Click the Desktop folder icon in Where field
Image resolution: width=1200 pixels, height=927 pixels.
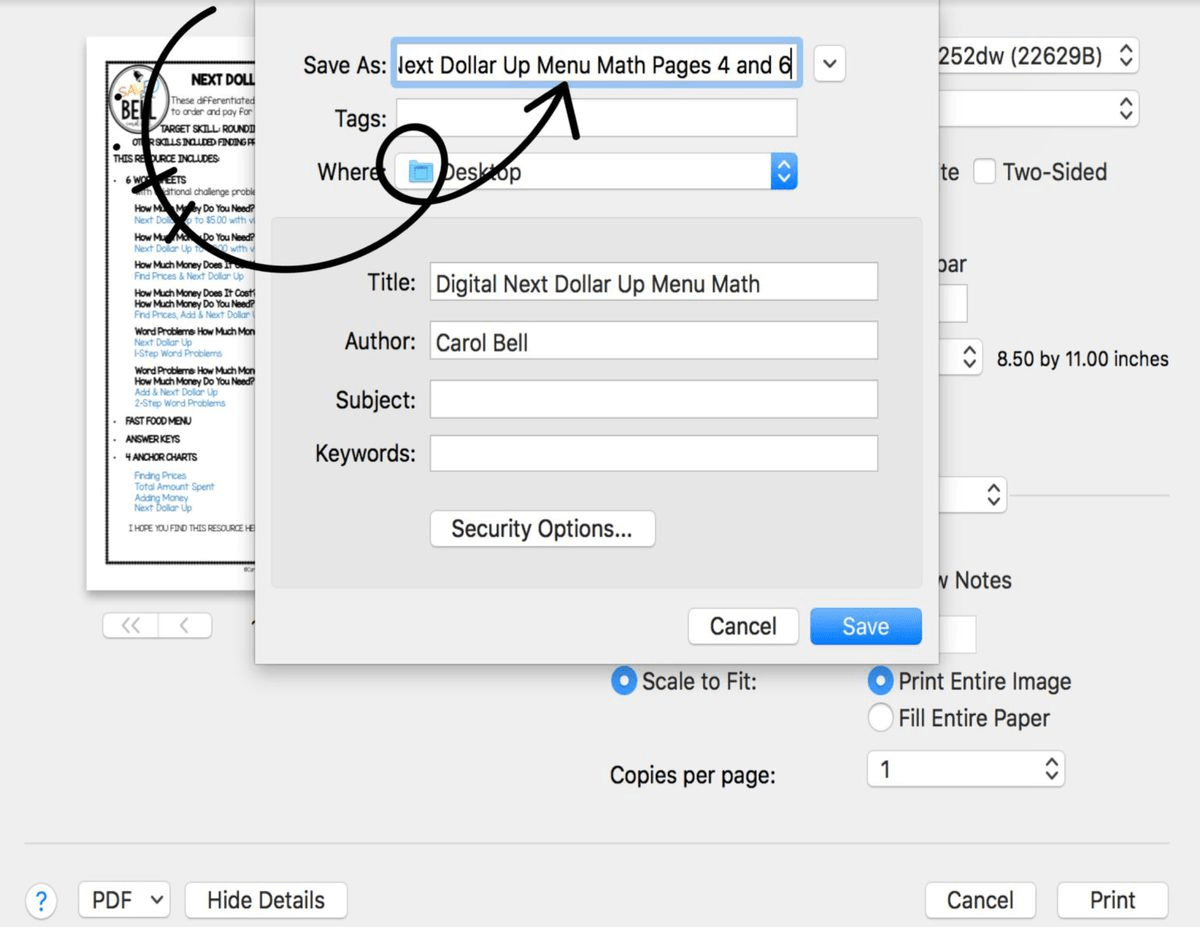click(421, 170)
